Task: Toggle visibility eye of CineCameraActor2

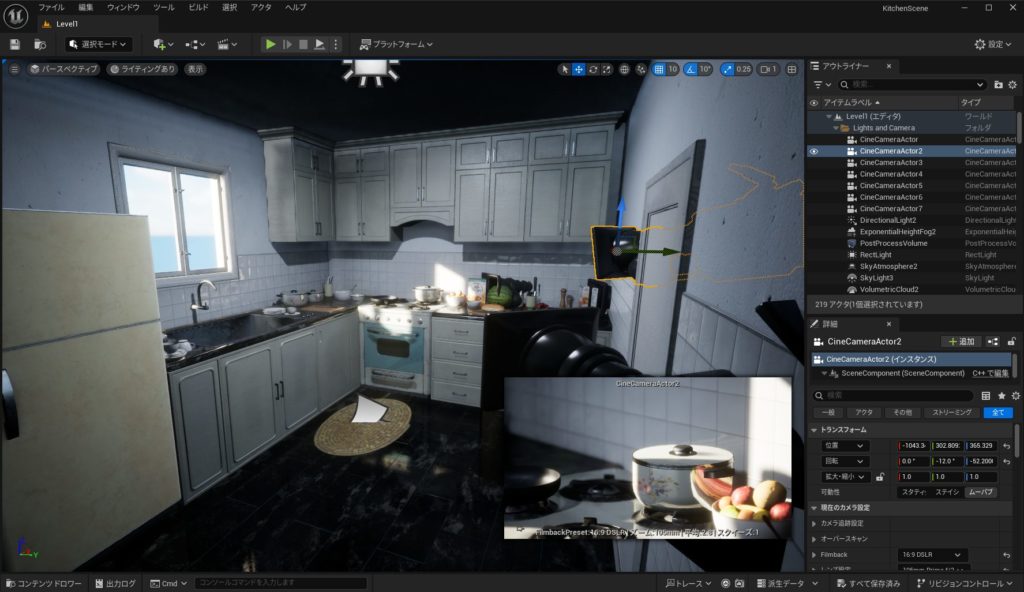Action: tap(814, 151)
